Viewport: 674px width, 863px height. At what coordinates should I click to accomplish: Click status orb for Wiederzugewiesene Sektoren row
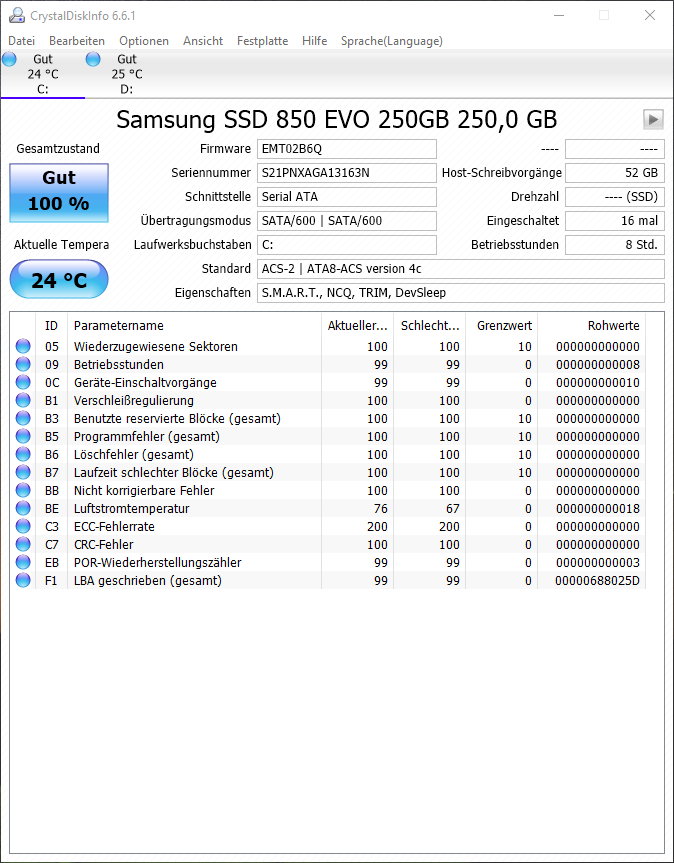[23, 346]
